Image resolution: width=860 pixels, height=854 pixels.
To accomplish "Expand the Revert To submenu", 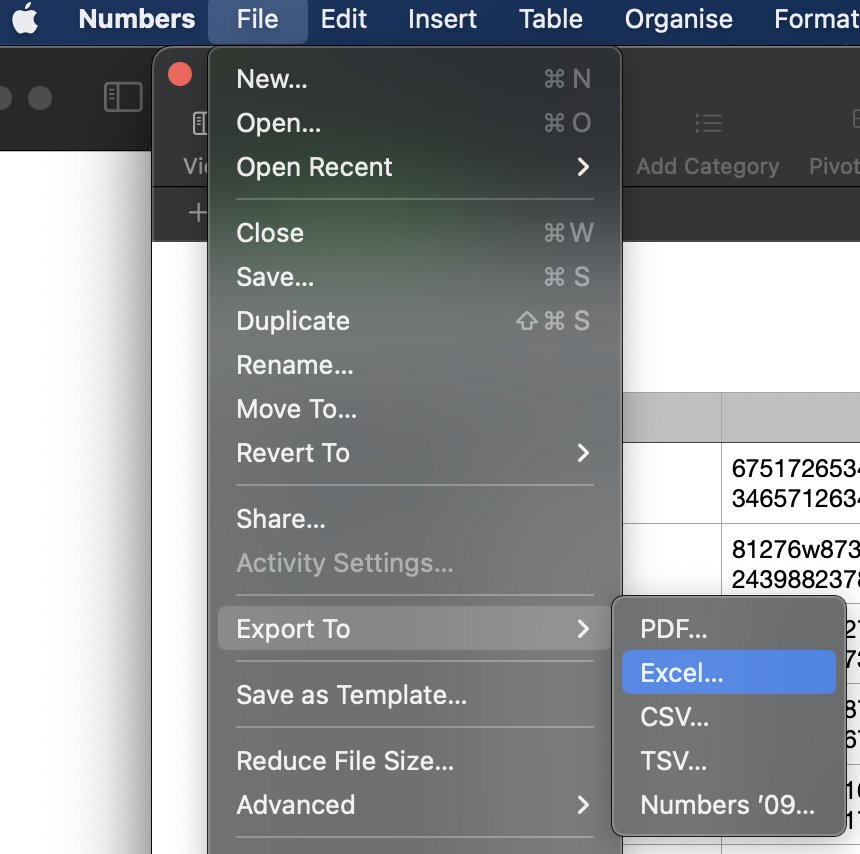I will (415, 453).
